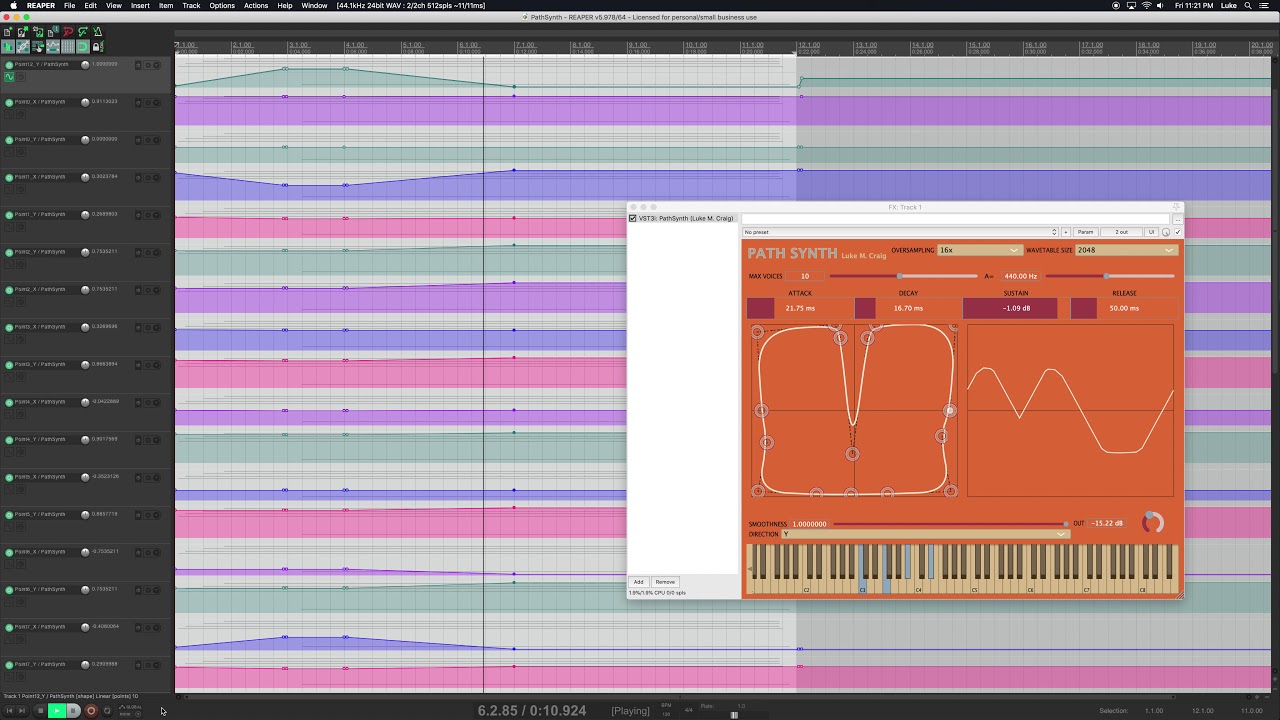Image resolution: width=1280 pixels, height=720 pixels.
Task: Toggle the padlock locking toolbar icon
Action: [98, 46]
